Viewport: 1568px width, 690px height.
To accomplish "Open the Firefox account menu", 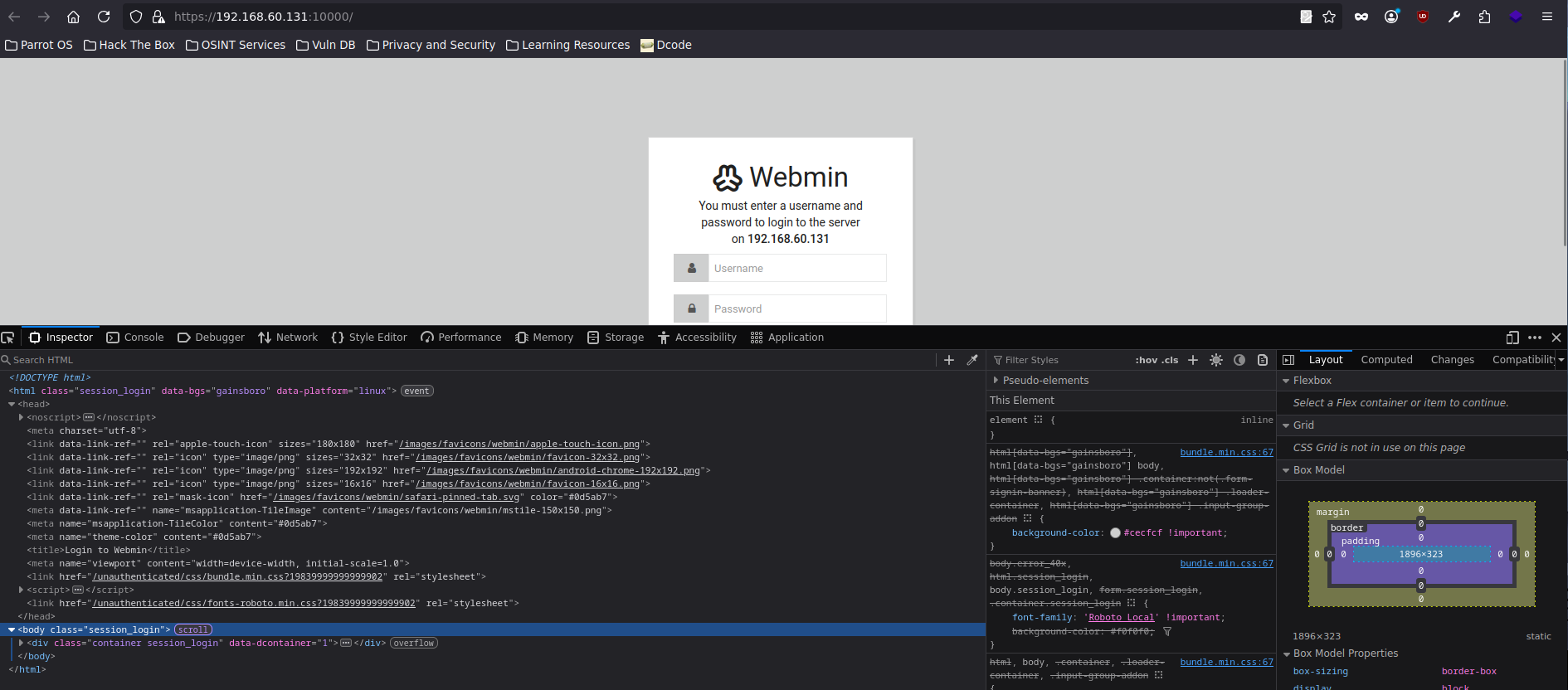I will (1391, 17).
